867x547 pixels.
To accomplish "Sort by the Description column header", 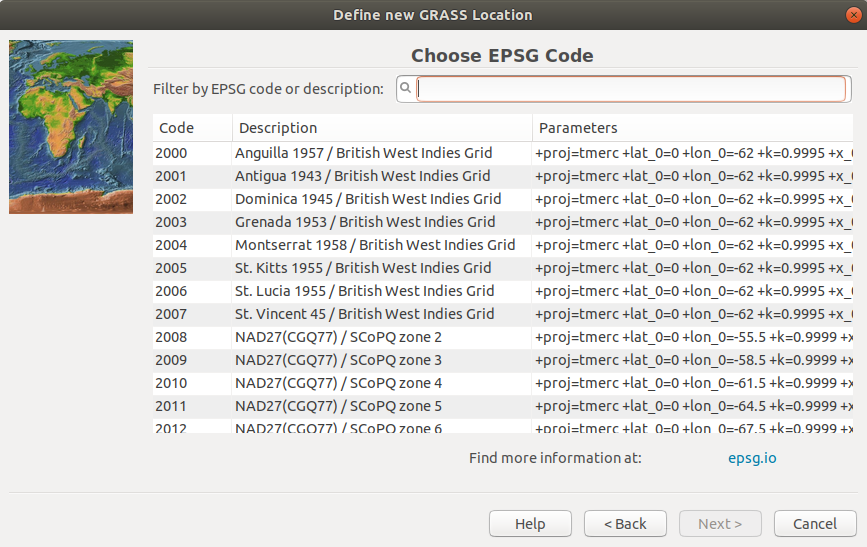I will (382, 128).
